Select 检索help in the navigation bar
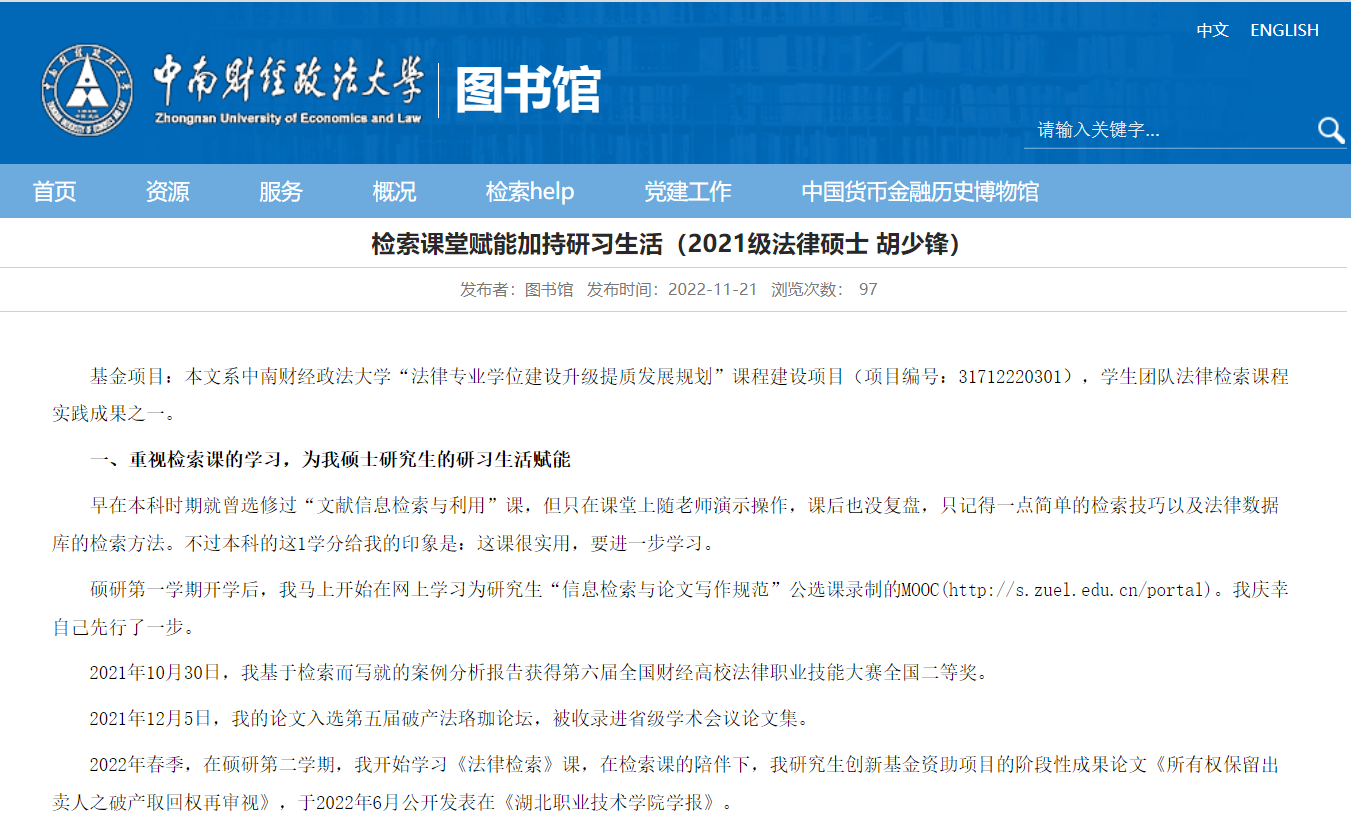 (x=530, y=191)
